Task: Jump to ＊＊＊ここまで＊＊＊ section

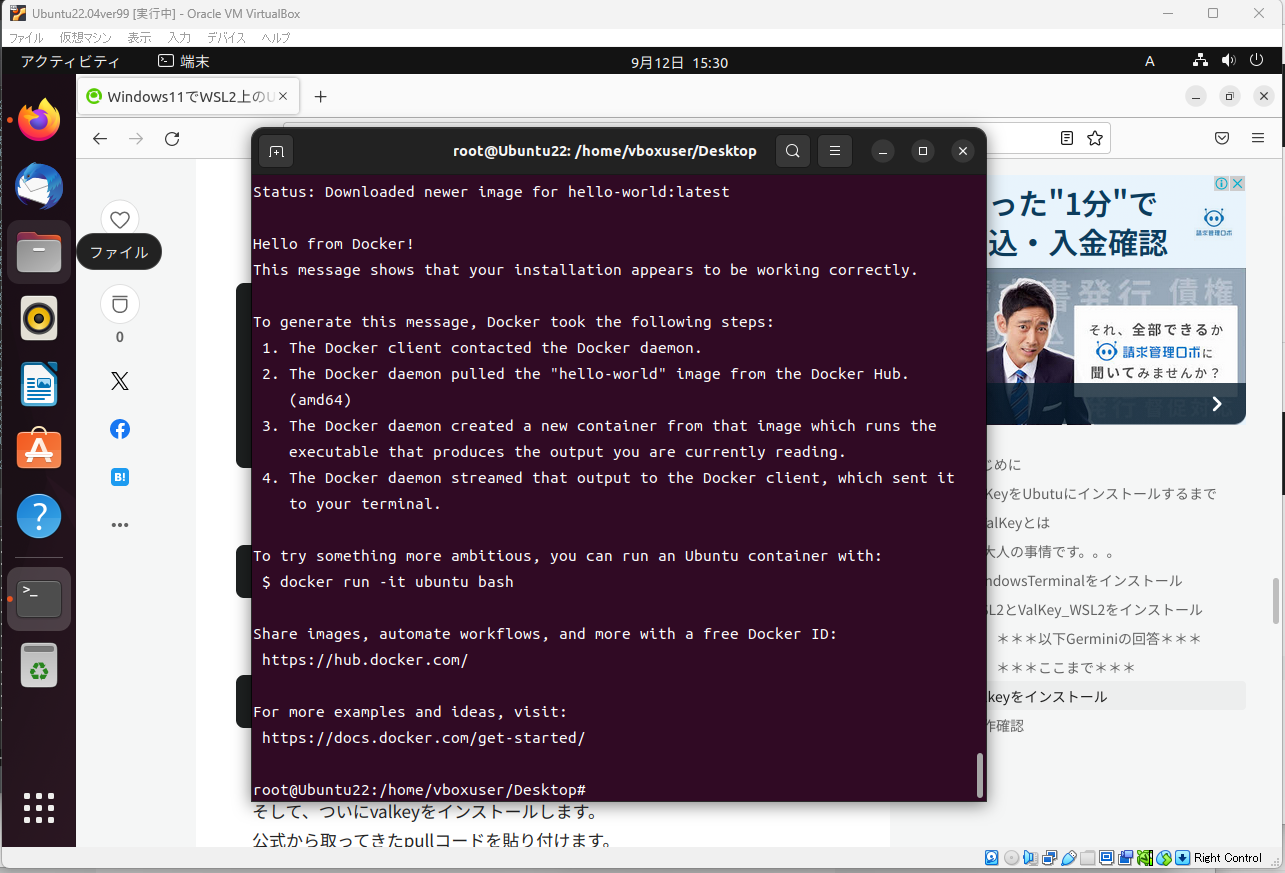Action: point(1066,668)
